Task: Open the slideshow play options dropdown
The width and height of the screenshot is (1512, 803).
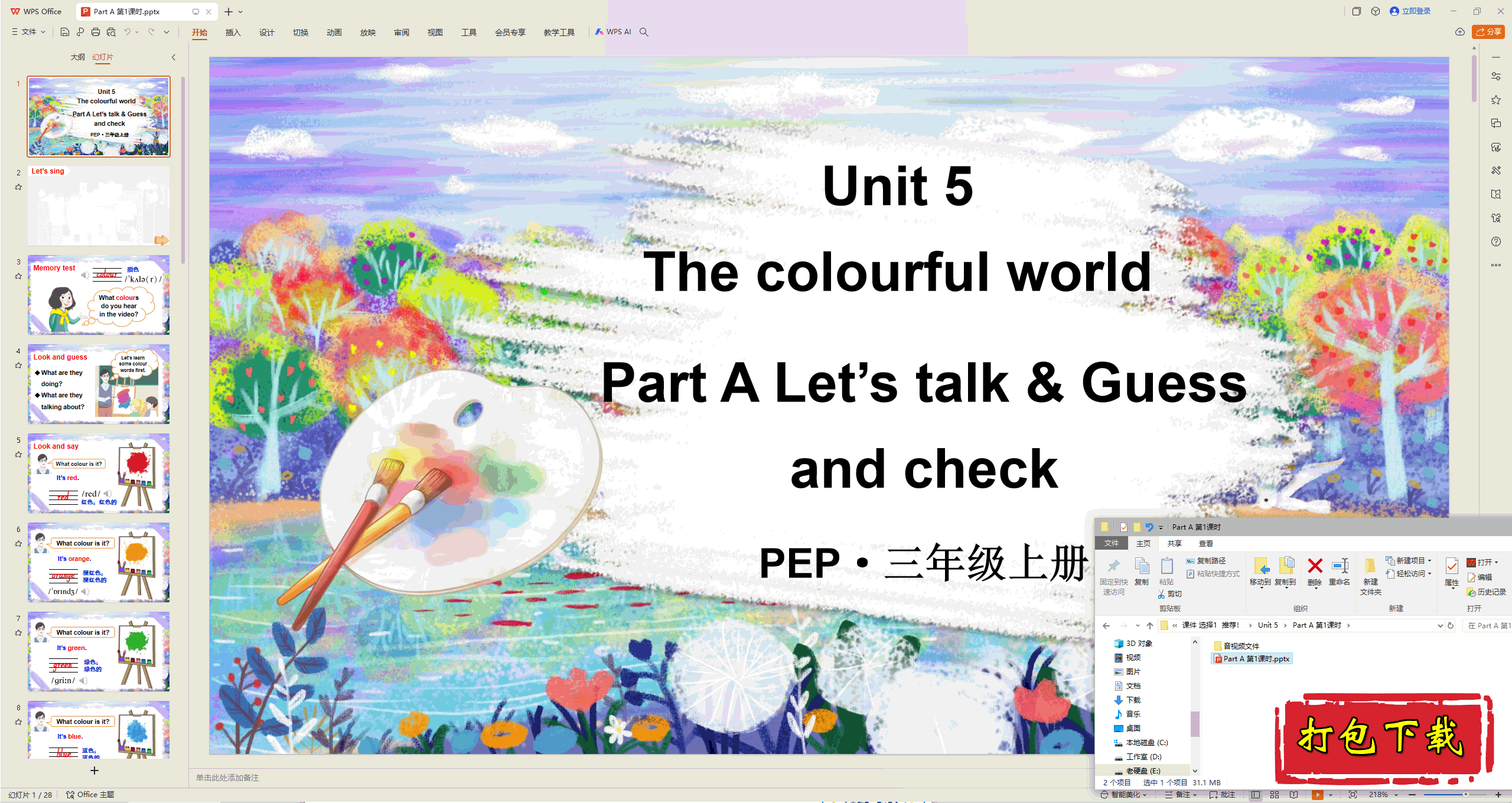Action: coord(1331,795)
